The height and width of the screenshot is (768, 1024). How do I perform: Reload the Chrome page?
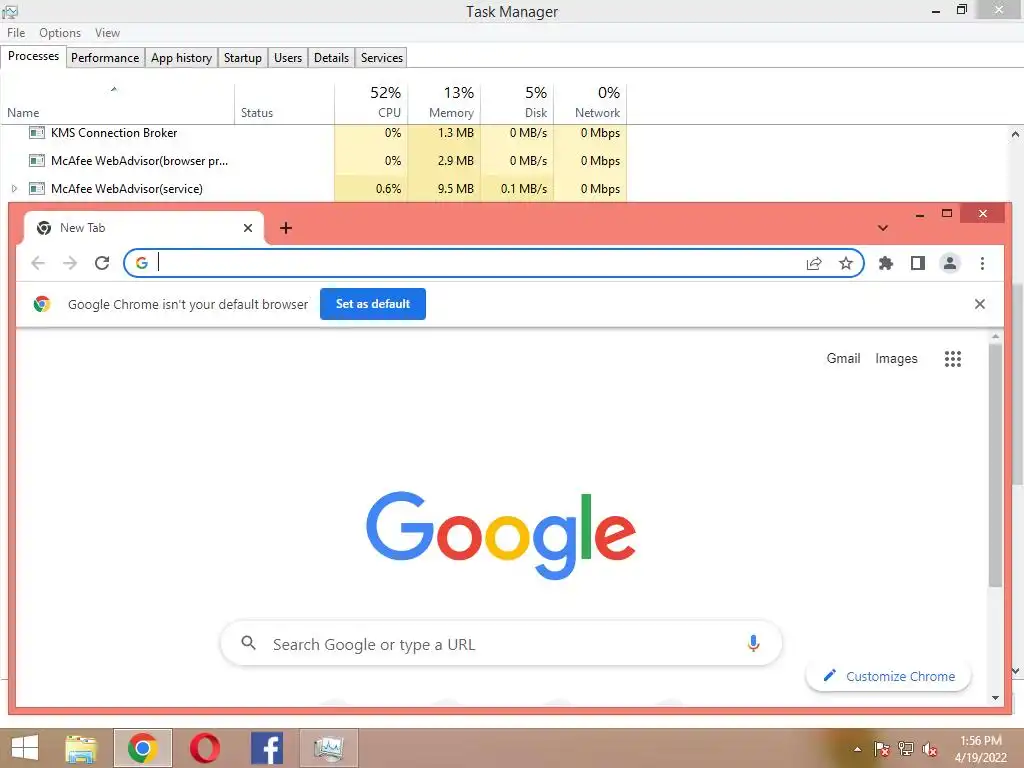pos(102,263)
